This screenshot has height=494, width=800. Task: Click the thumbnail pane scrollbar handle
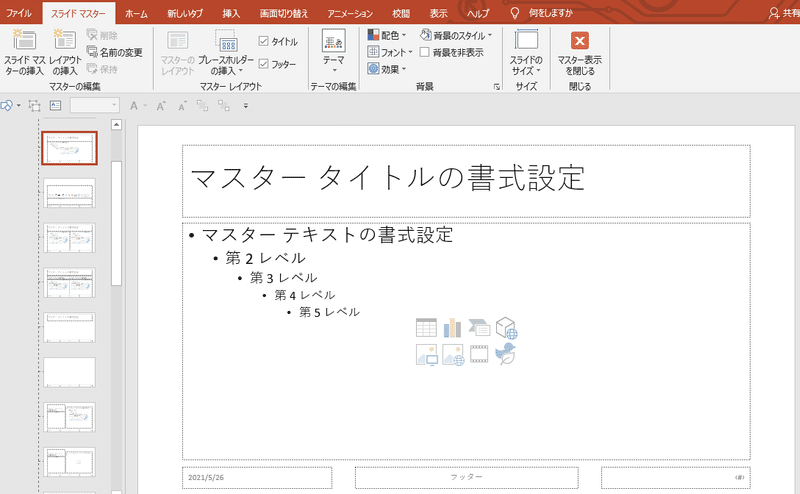(x=116, y=224)
